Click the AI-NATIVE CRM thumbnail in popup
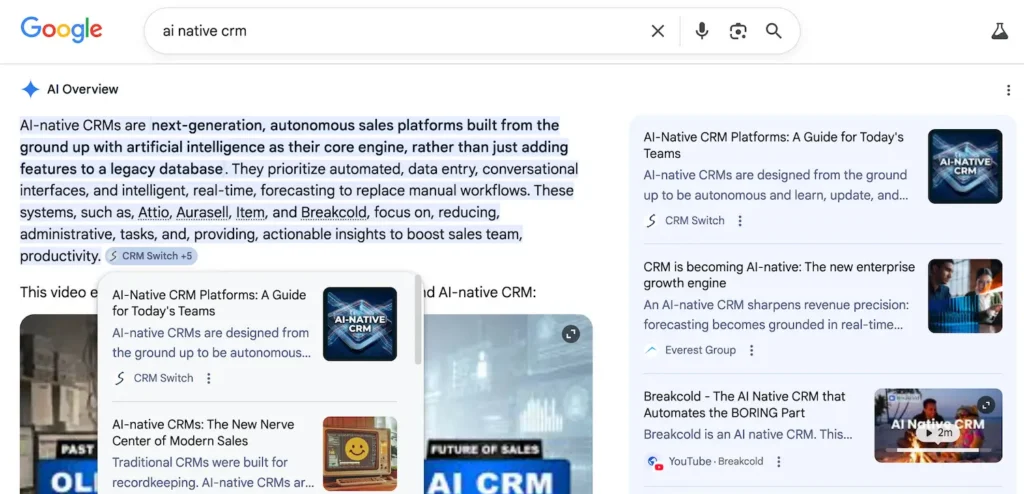Image resolution: width=1024 pixels, height=494 pixels. tap(360, 323)
